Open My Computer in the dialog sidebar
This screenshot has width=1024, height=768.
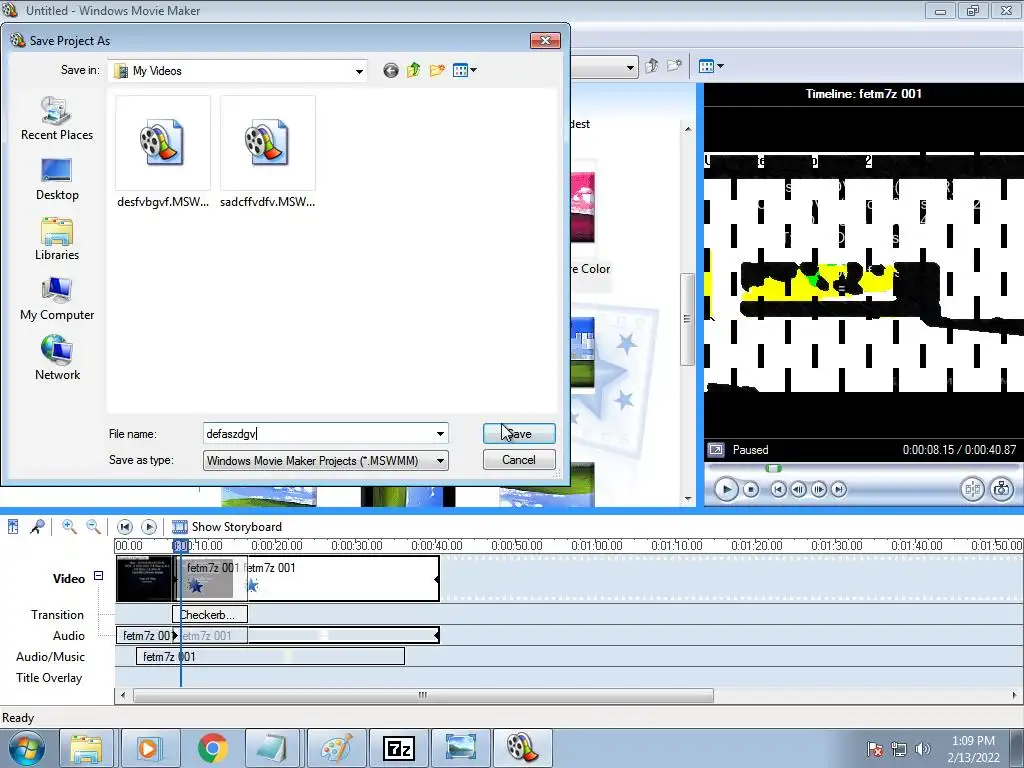(x=57, y=300)
